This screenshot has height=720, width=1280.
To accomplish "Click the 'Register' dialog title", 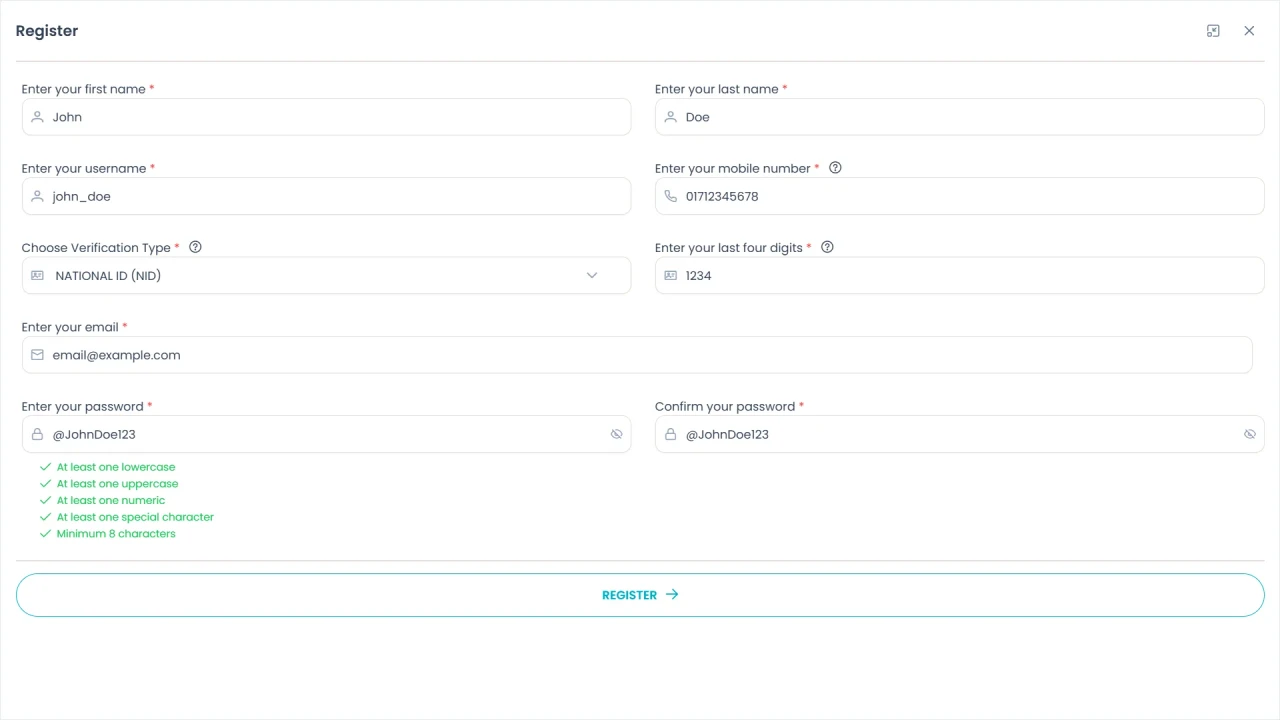I will [x=47, y=31].
